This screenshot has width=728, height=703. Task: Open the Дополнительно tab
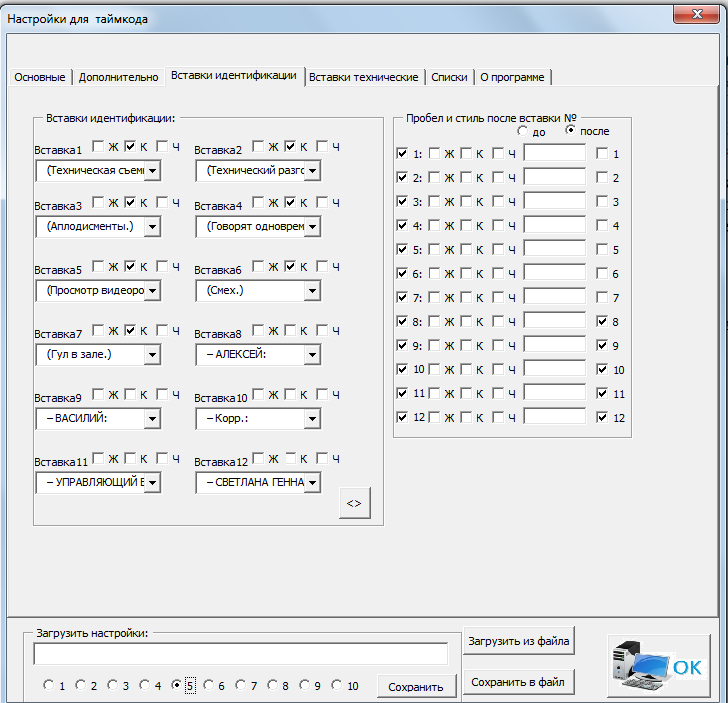(x=118, y=77)
